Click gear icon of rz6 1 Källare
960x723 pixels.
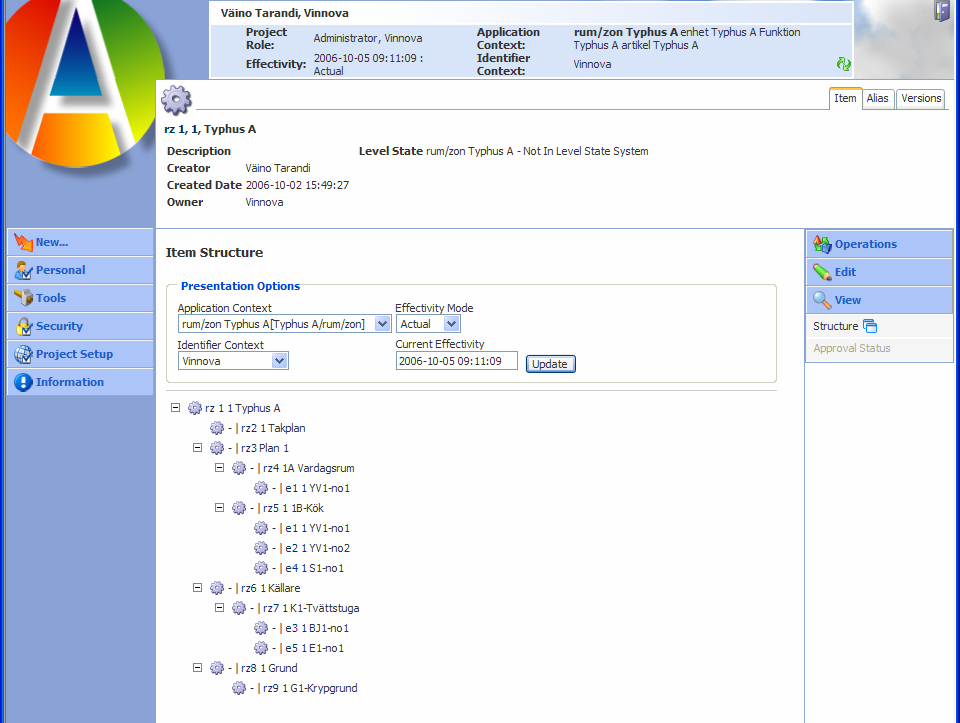pyautogui.click(x=217, y=588)
